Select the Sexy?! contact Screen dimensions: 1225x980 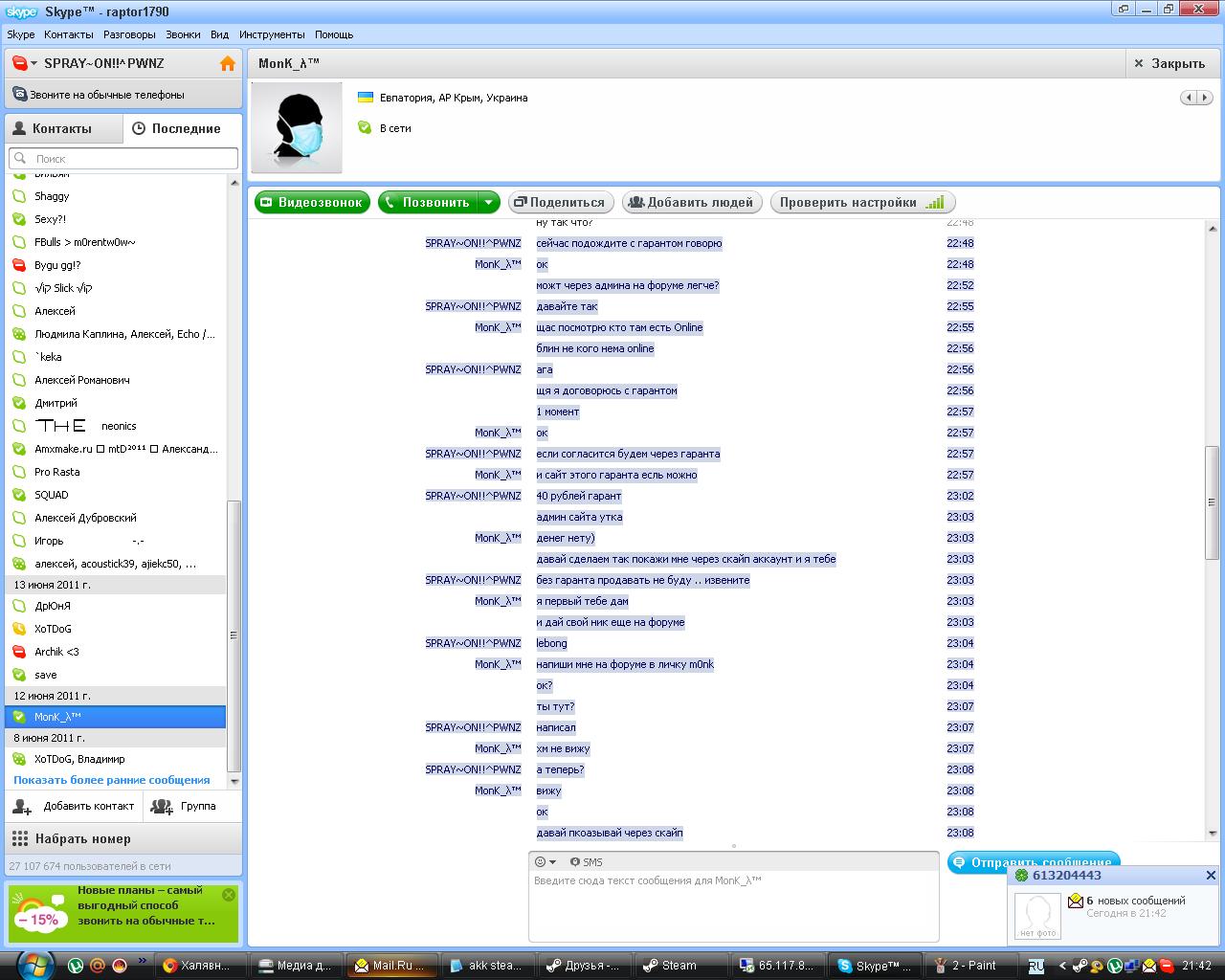click(x=116, y=219)
